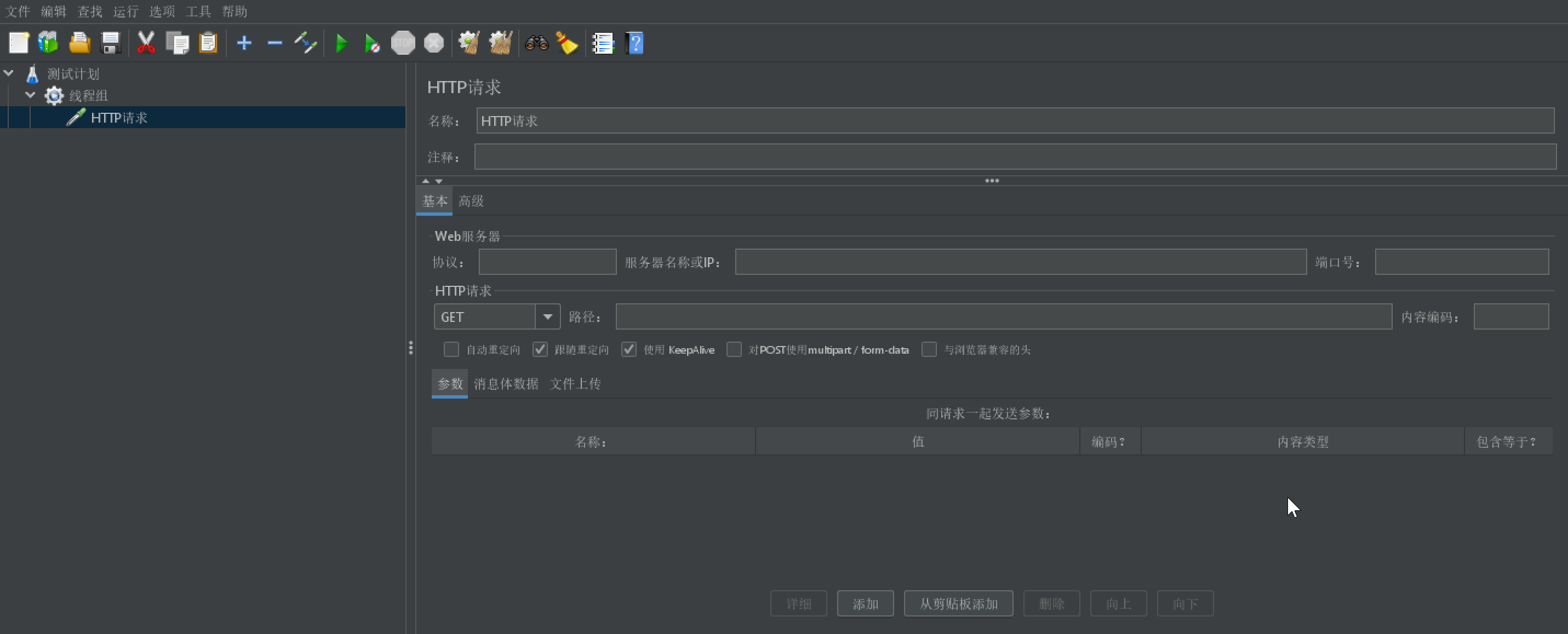Viewport: 1568px width, 634px height.
Task: Focus the 端口号 input field
Action: [x=1462, y=262]
